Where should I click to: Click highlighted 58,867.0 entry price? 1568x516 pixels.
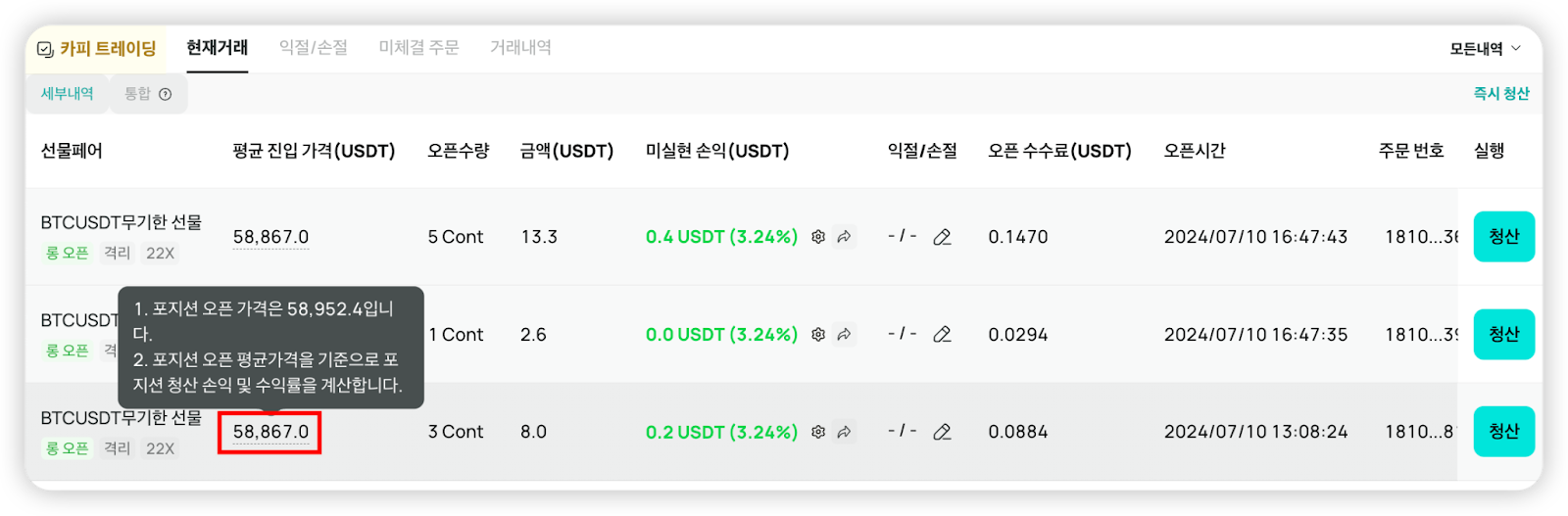(x=270, y=432)
